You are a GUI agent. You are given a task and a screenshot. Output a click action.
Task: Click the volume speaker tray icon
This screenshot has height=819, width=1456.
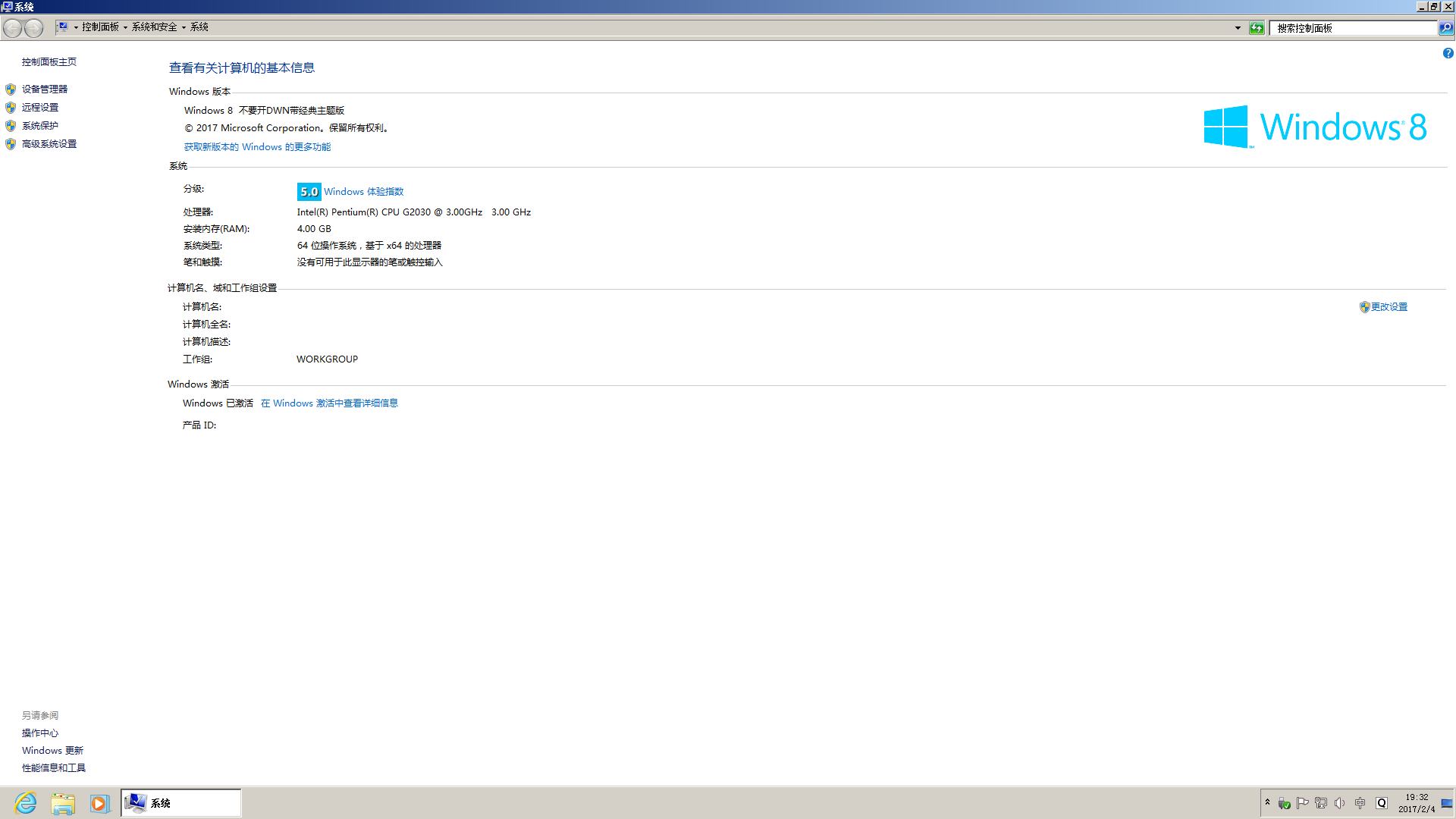click(x=1340, y=803)
